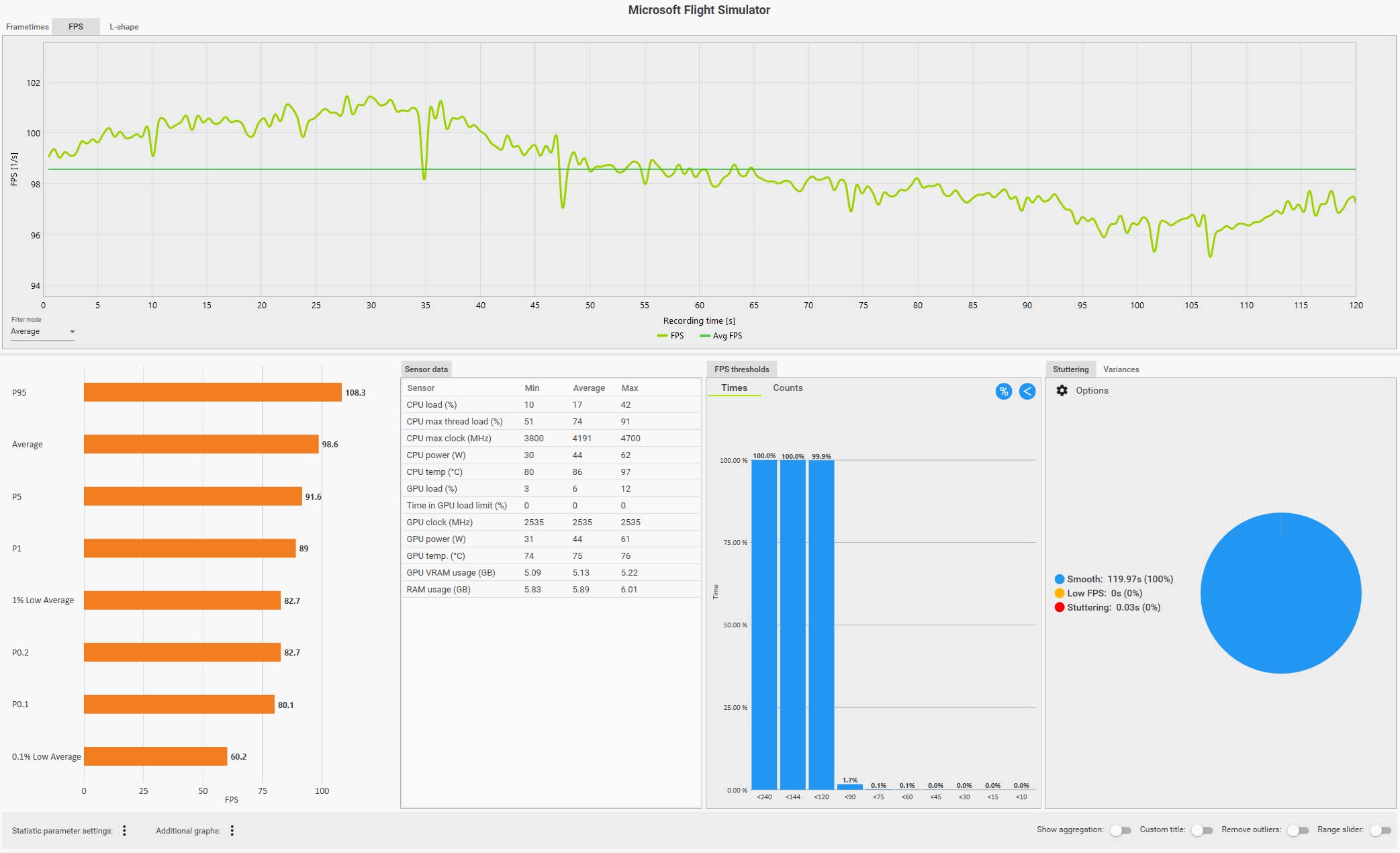
Task: Switch to the Variances tab
Action: click(x=1121, y=369)
